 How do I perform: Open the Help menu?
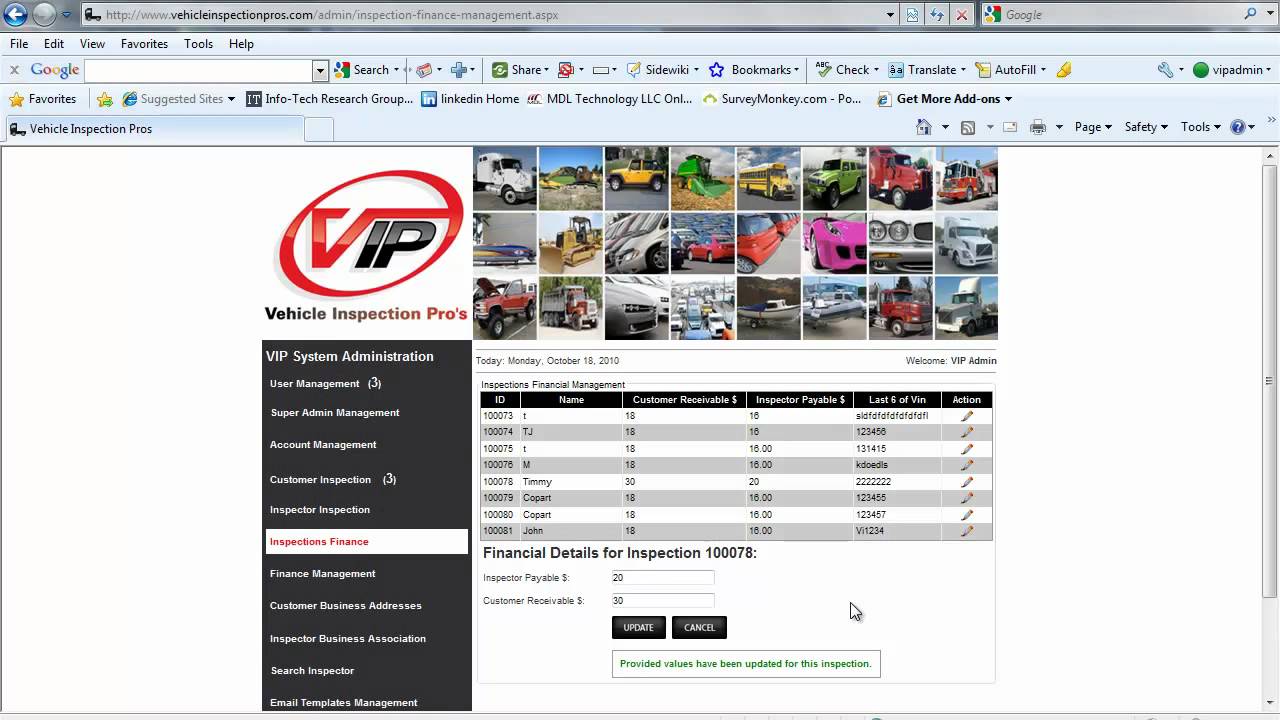[241, 44]
